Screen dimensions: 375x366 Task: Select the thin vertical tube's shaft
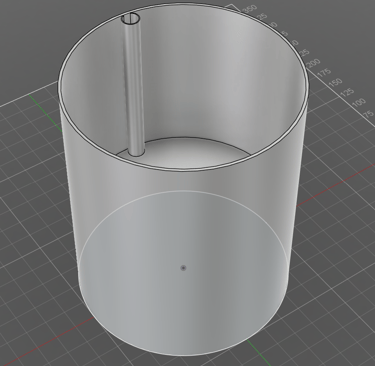(134, 87)
